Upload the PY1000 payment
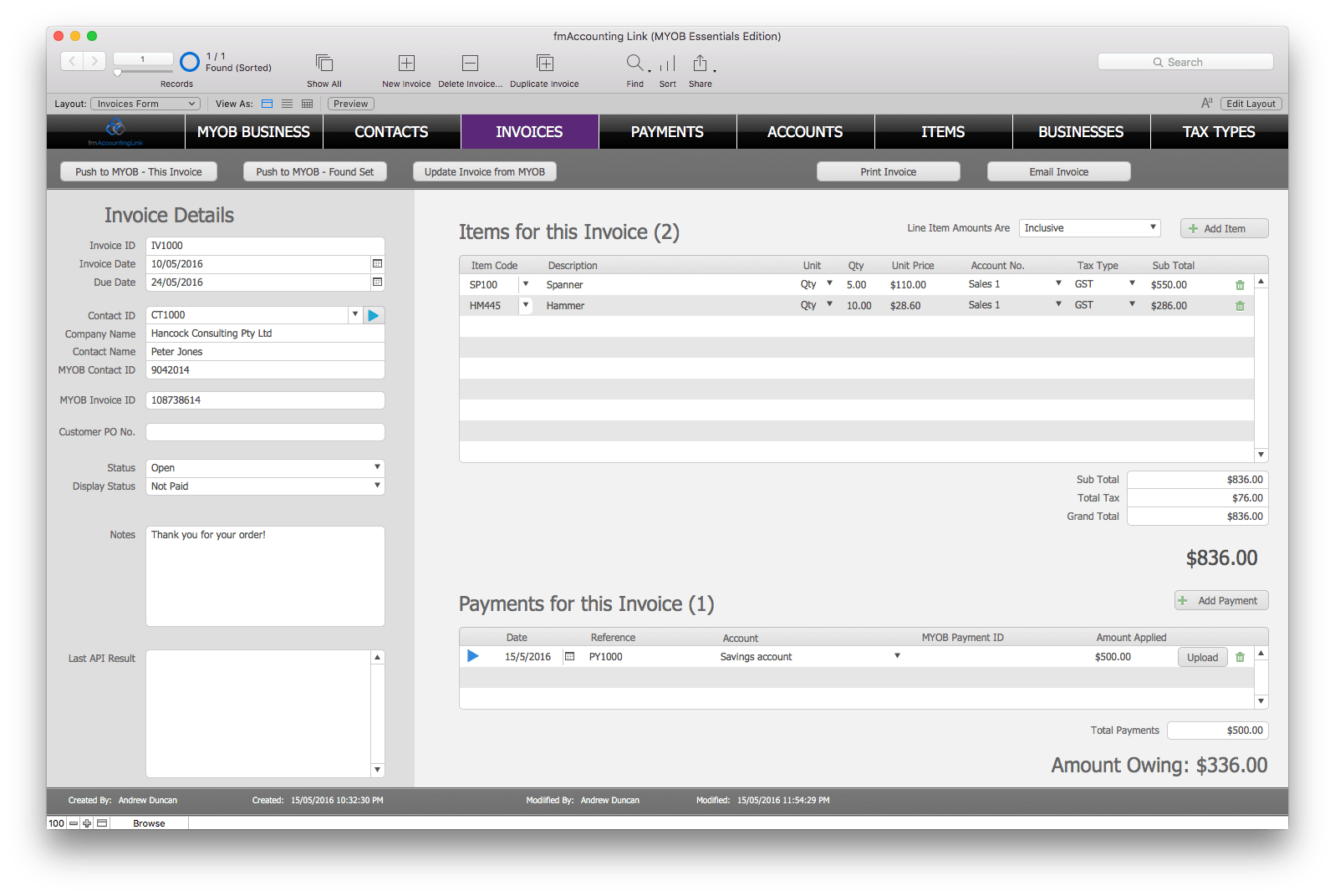Screen dimensions: 1335x896 [1203, 657]
